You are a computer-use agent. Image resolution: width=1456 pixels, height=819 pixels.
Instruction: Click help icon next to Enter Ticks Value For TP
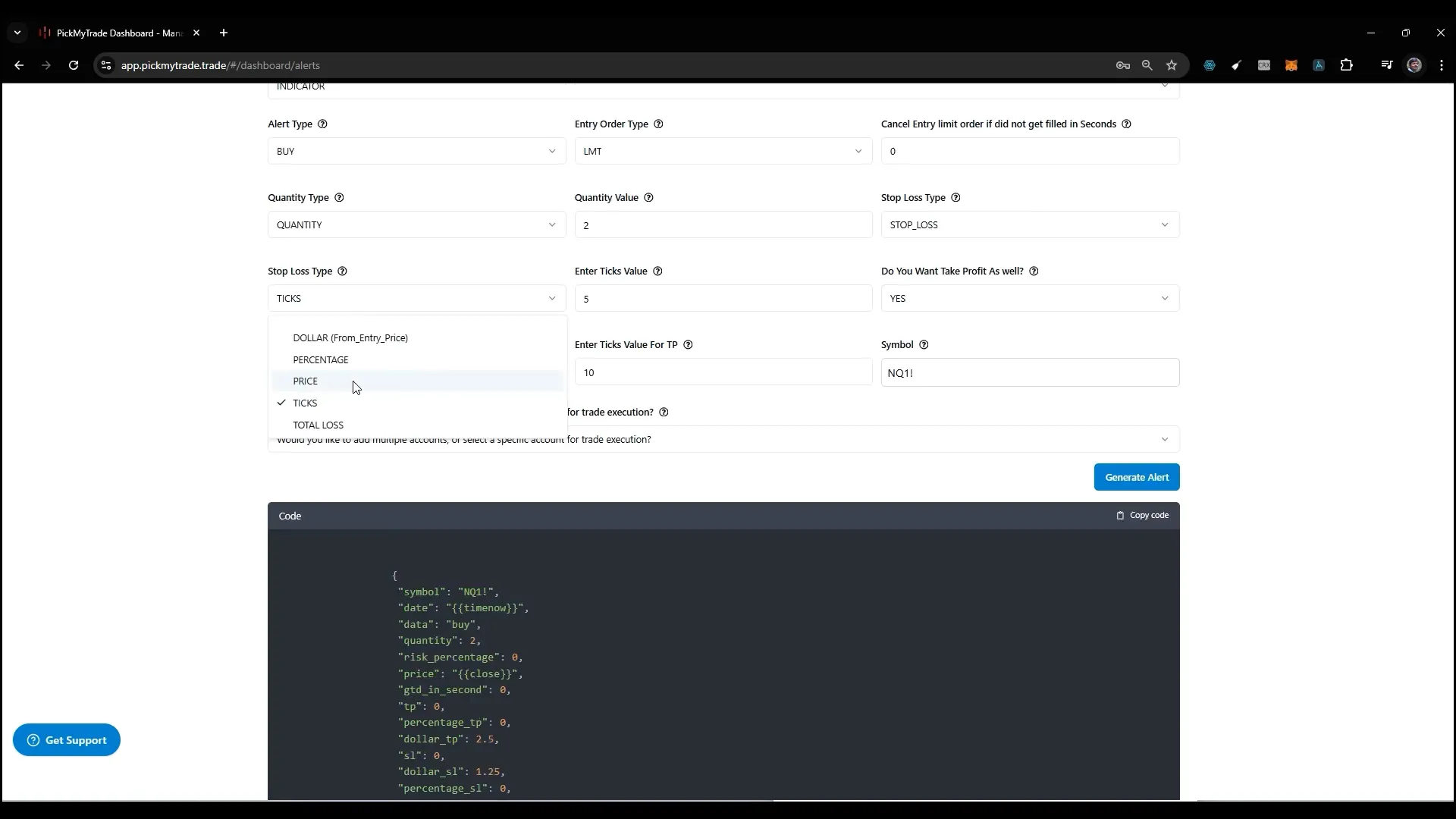(x=688, y=345)
